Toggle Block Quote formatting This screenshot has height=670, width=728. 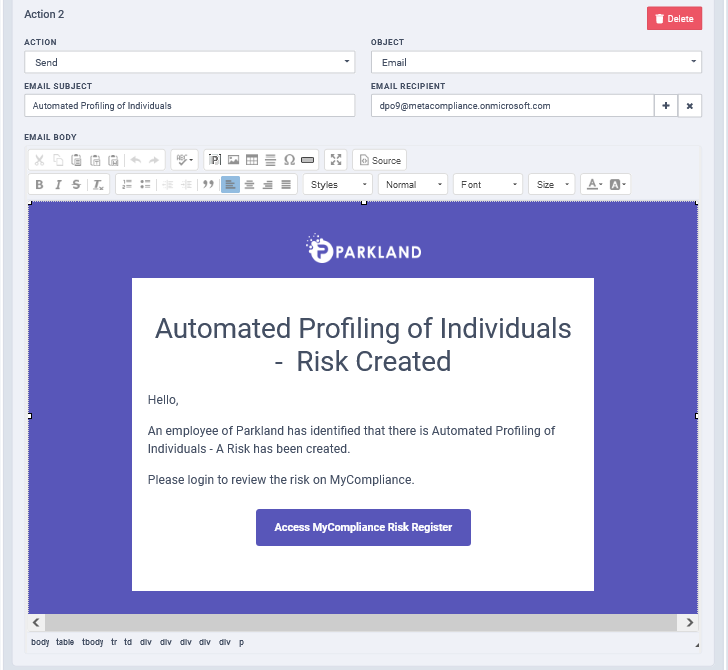click(208, 185)
